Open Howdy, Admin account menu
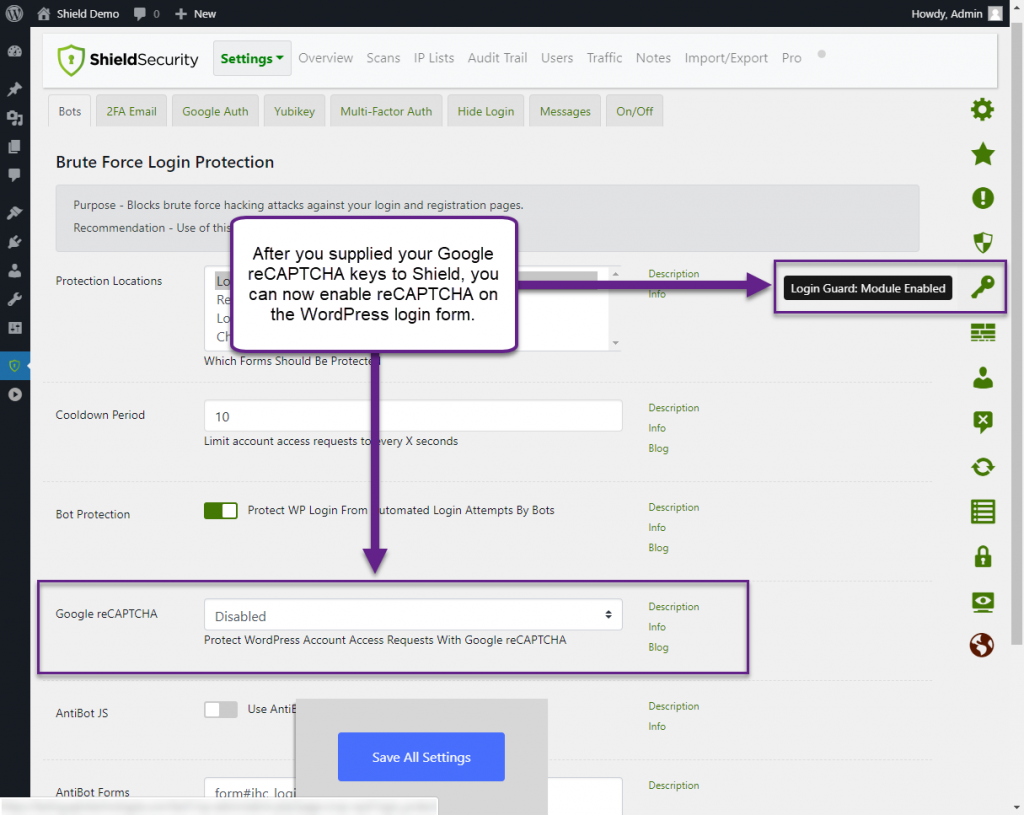The width and height of the screenshot is (1024, 815). pos(956,14)
